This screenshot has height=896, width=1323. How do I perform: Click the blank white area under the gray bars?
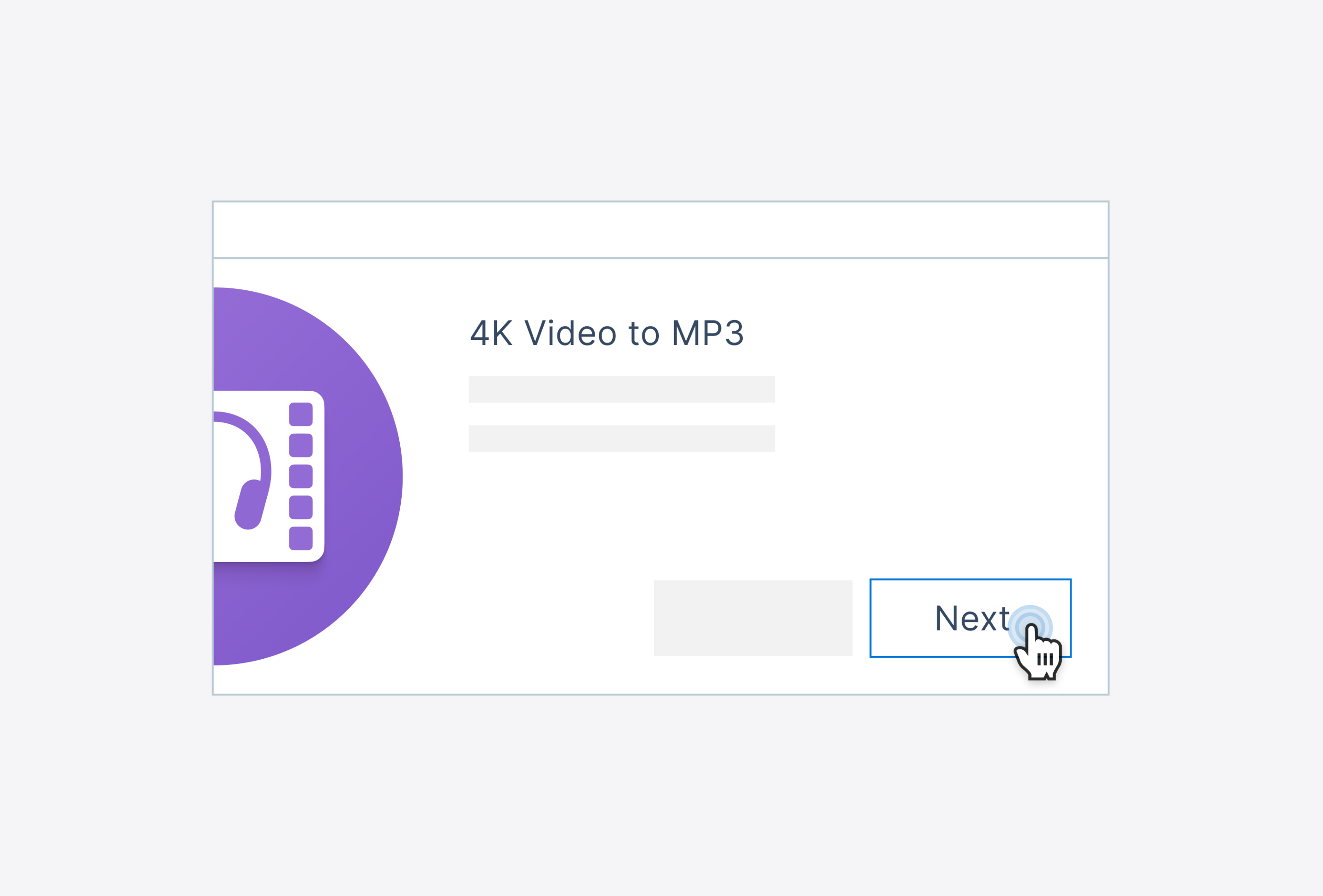click(x=626, y=512)
